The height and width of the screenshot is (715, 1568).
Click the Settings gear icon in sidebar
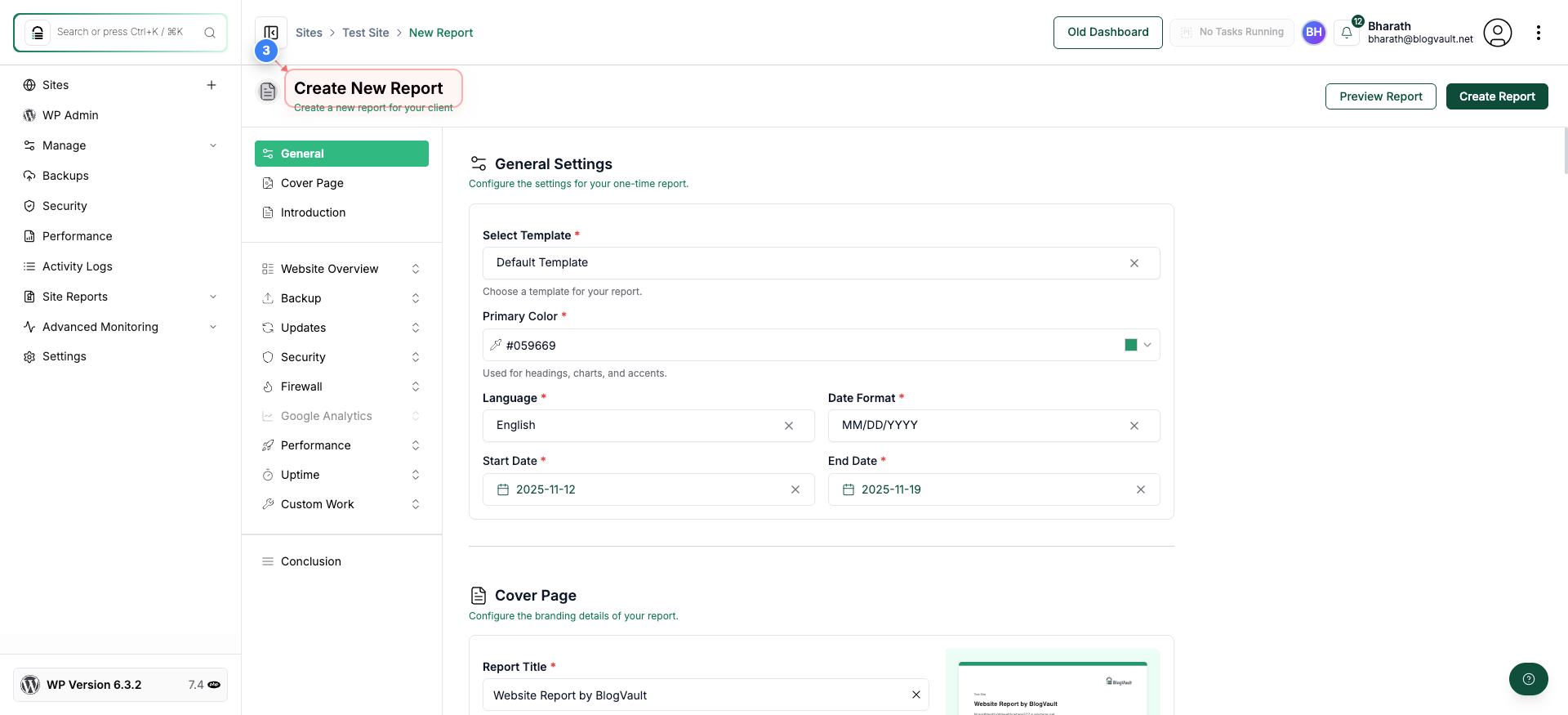point(29,357)
